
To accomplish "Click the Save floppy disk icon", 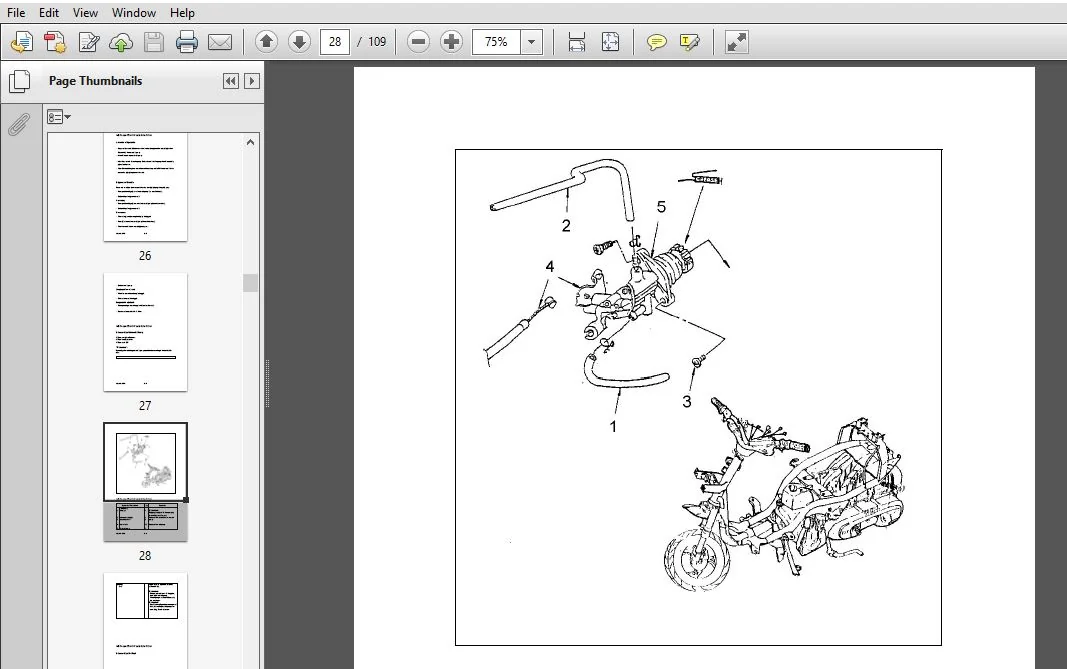I will point(154,42).
